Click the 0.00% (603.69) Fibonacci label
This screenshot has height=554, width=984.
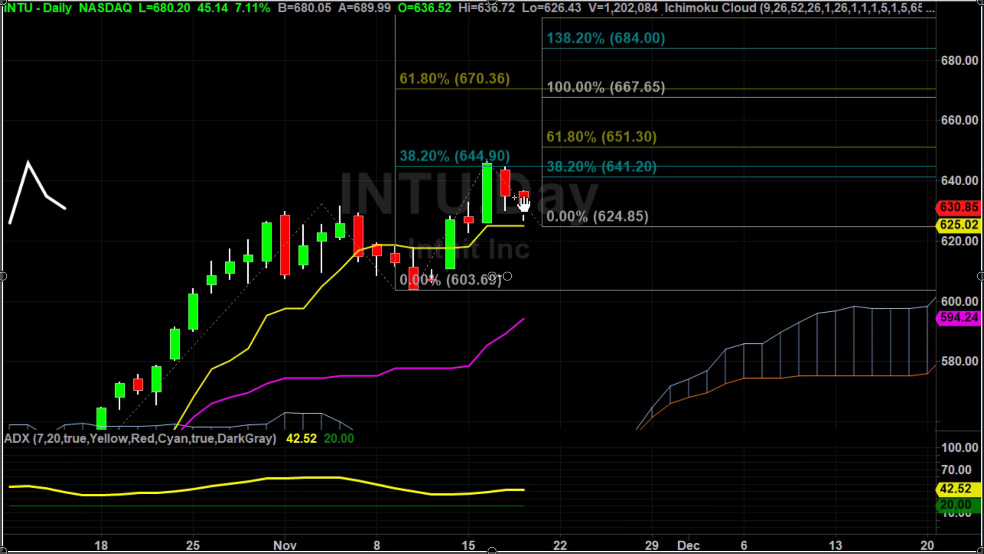click(451, 280)
